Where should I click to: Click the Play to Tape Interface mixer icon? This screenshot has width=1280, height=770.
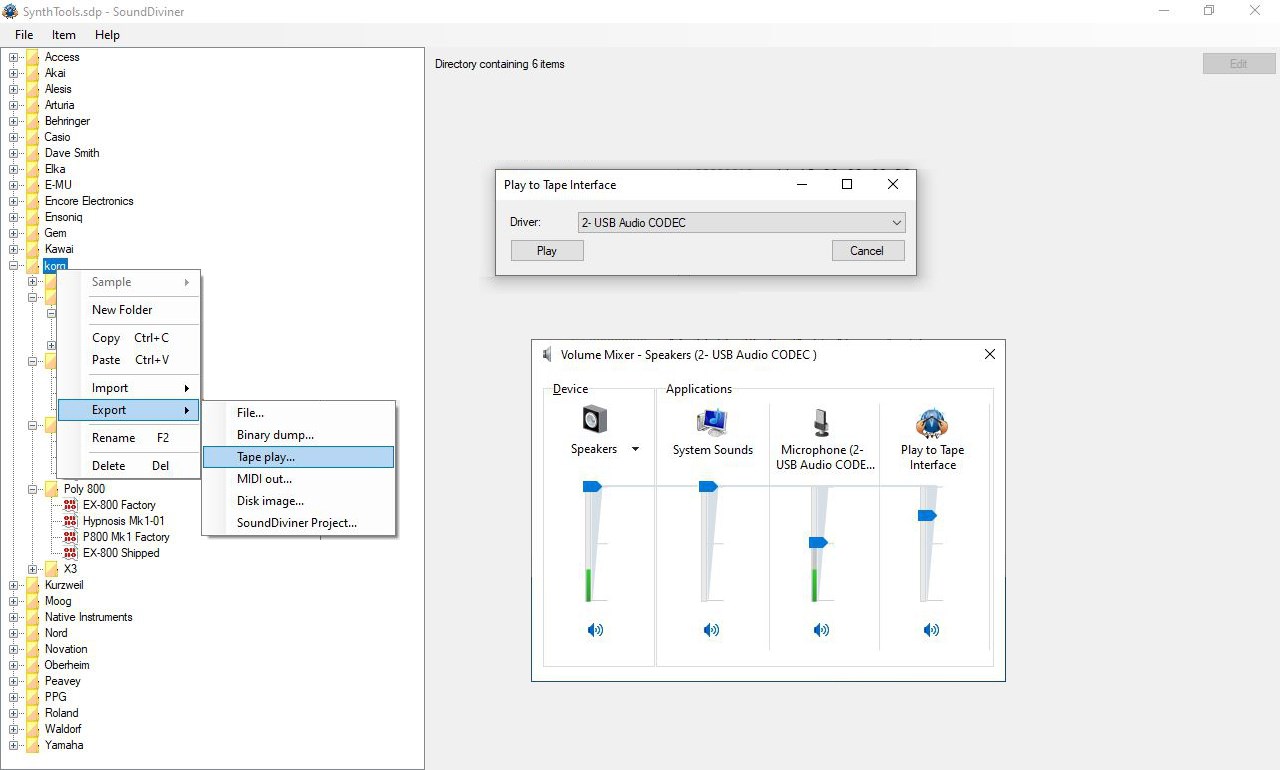point(931,423)
